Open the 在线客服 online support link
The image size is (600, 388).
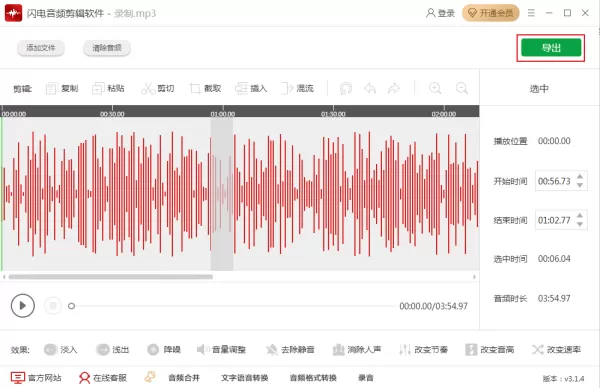[x=103, y=378]
